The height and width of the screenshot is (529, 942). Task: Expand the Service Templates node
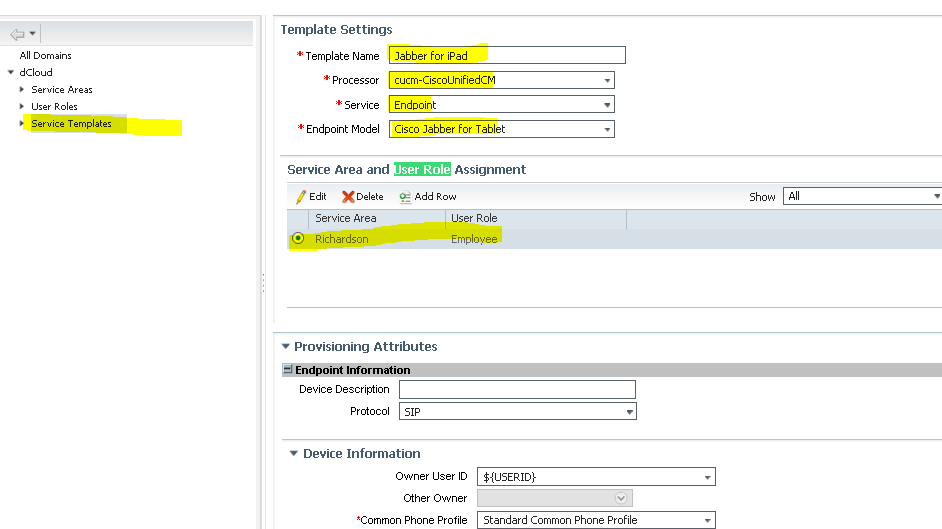click(22, 123)
